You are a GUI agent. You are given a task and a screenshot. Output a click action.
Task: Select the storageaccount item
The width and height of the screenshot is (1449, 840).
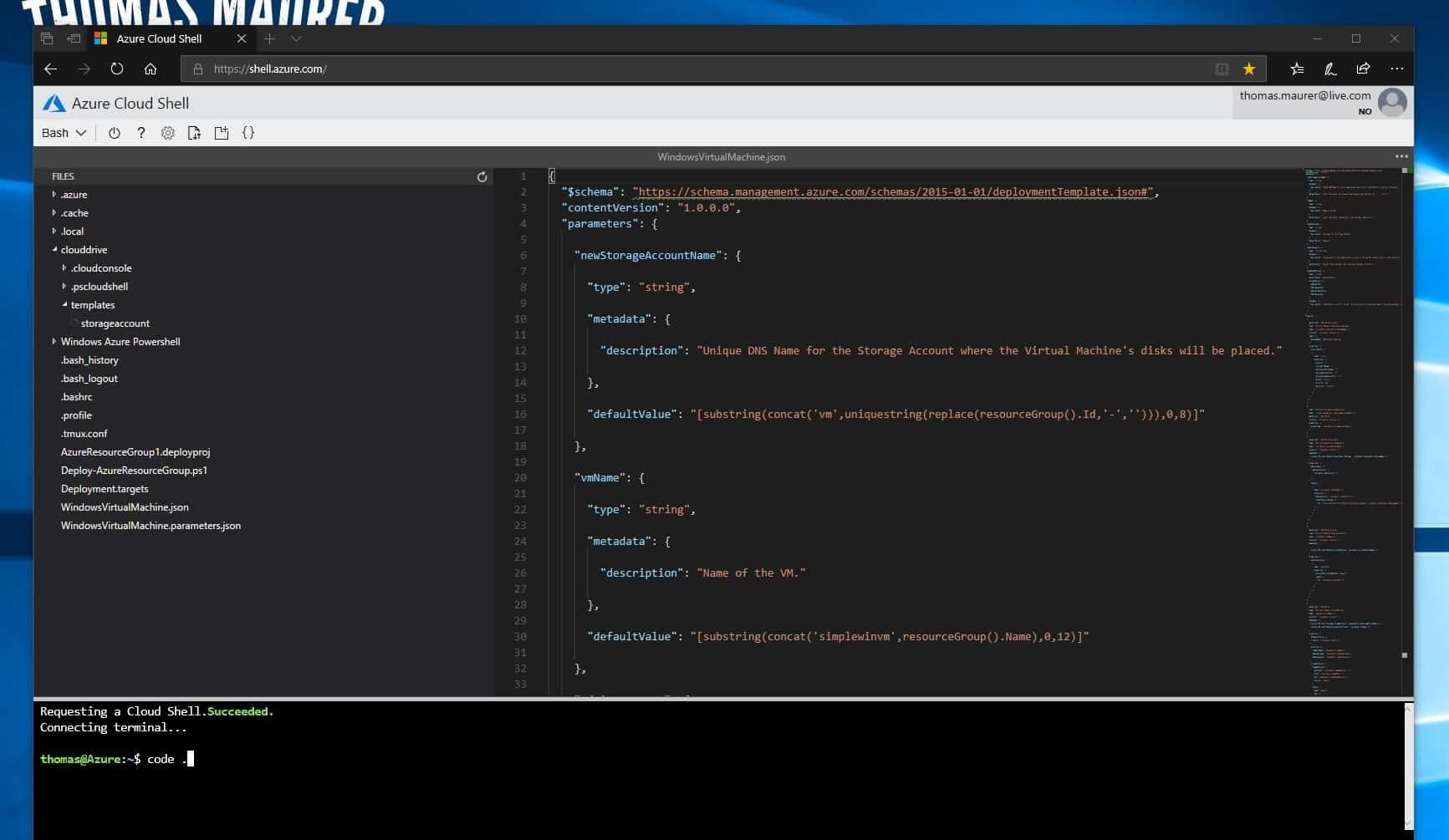115,323
